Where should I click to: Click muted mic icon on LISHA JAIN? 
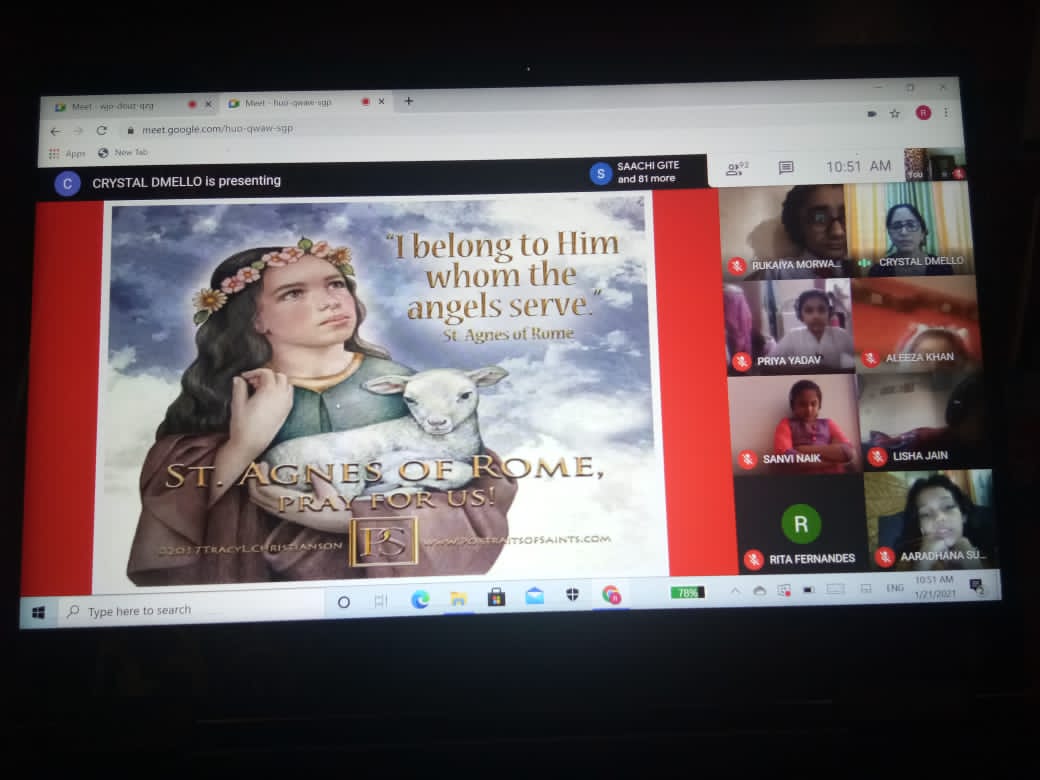click(878, 456)
